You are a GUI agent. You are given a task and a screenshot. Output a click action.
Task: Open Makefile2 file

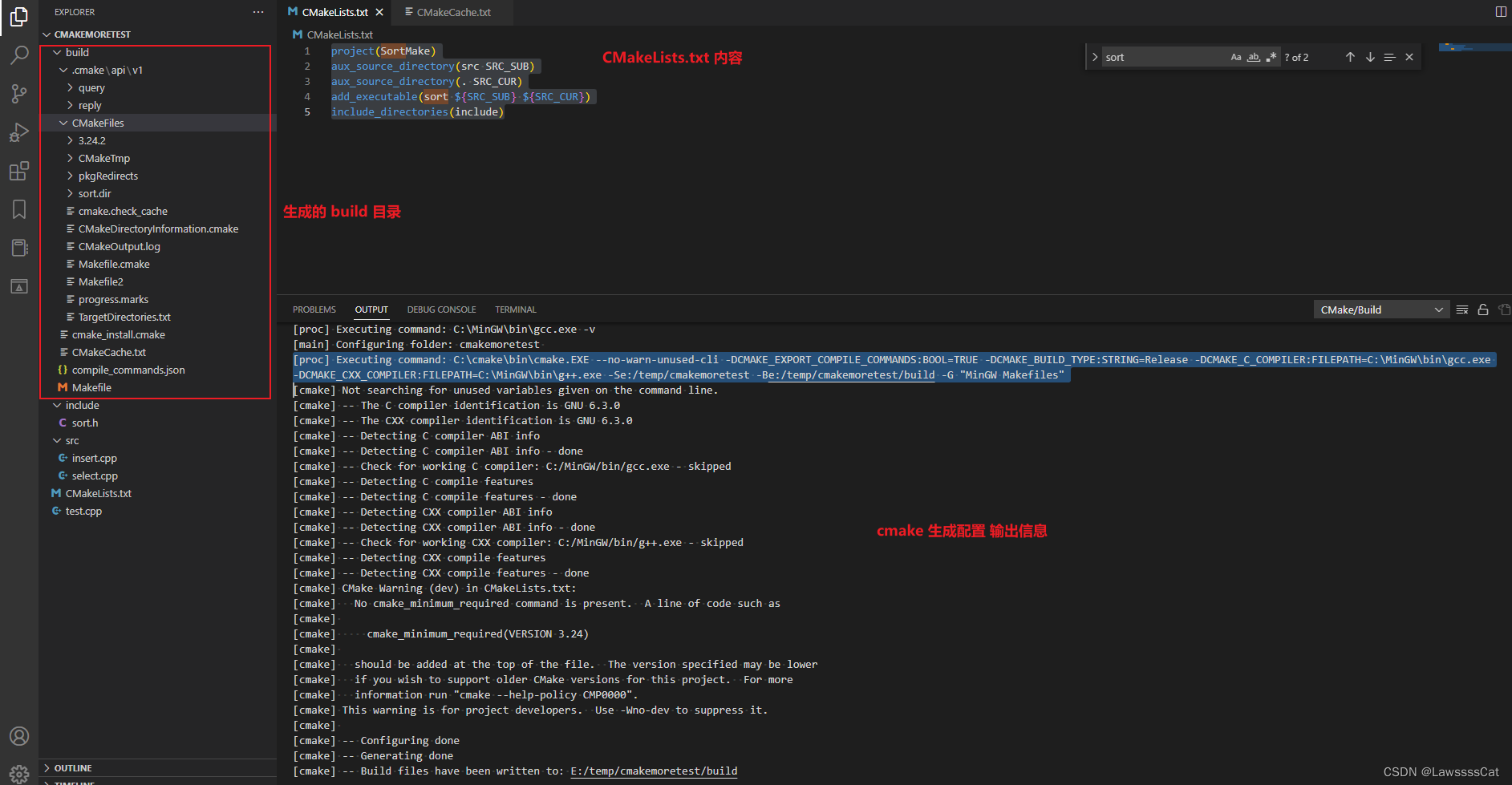tap(157, 281)
